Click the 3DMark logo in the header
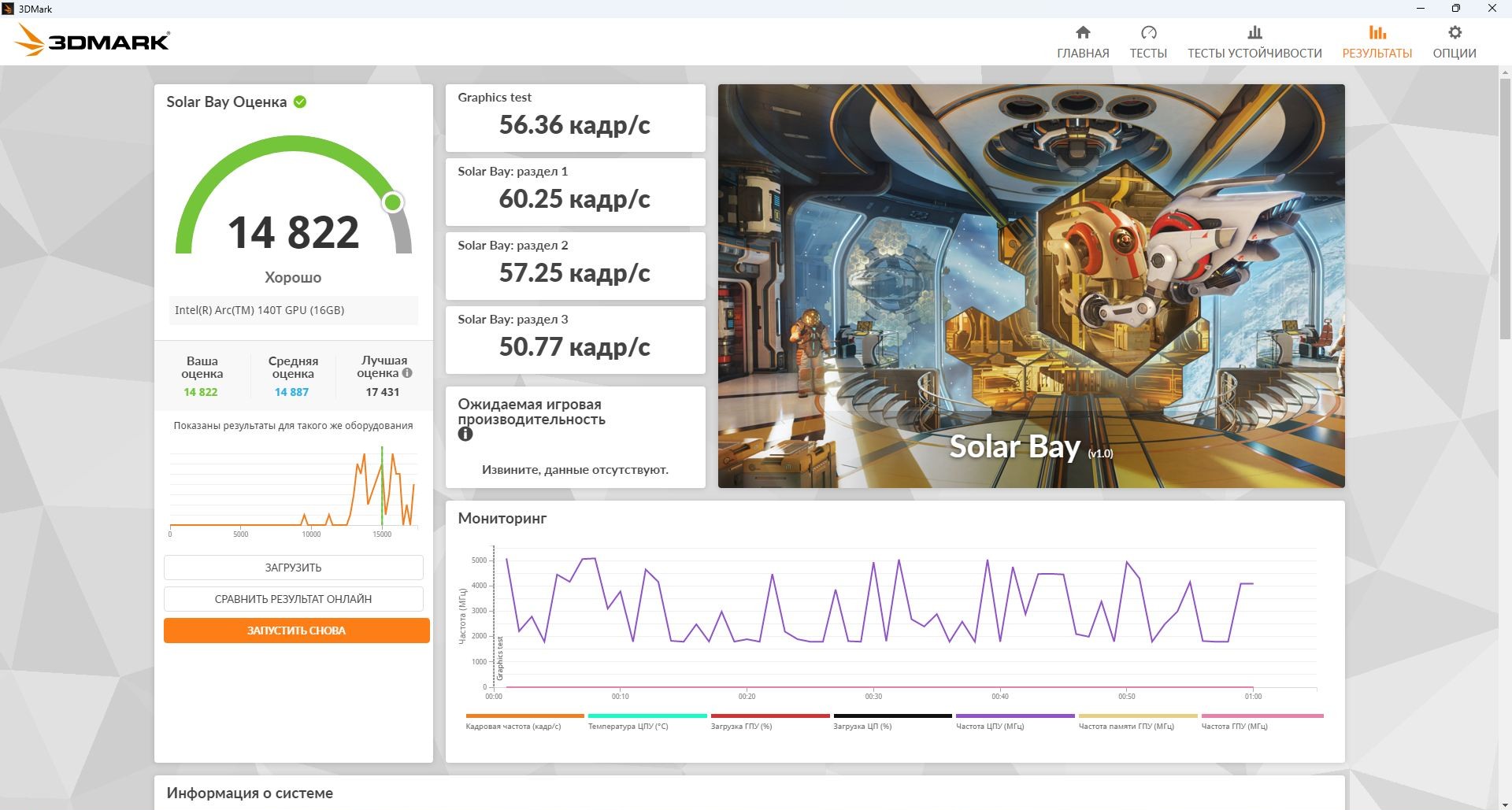 coord(92,40)
